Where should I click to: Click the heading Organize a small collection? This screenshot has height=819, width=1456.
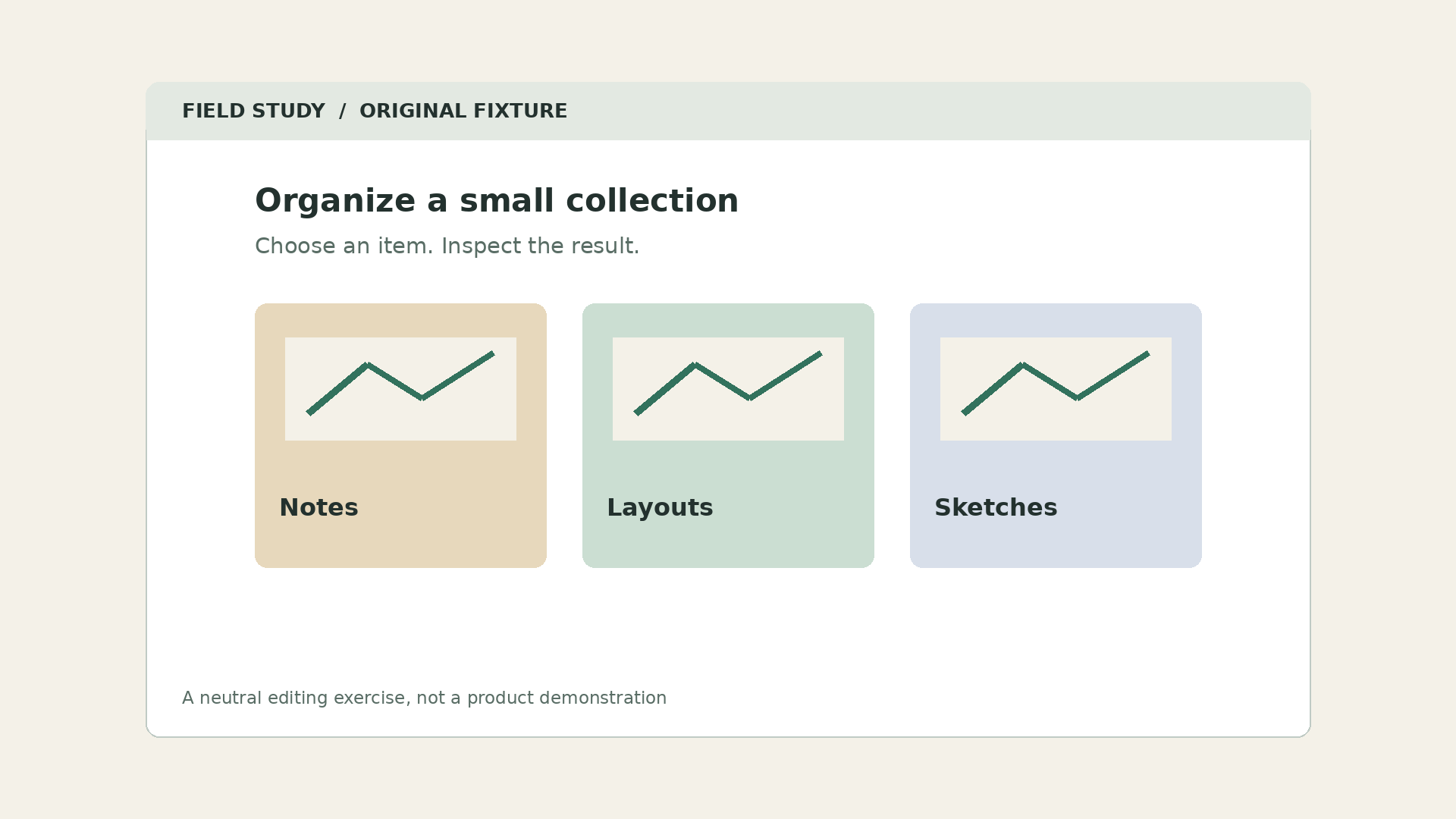(x=497, y=201)
